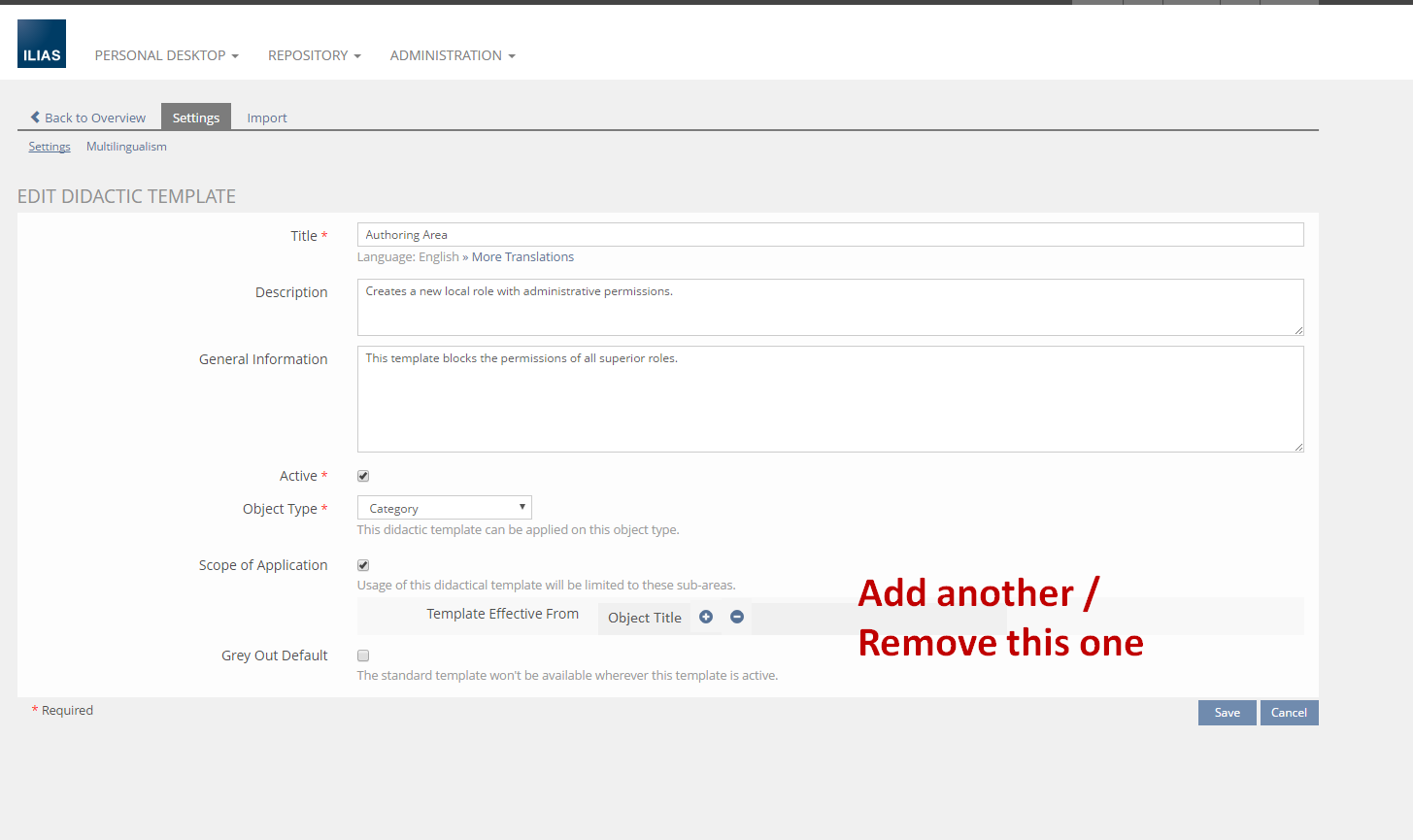Save the didactic template

click(1227, 713)
